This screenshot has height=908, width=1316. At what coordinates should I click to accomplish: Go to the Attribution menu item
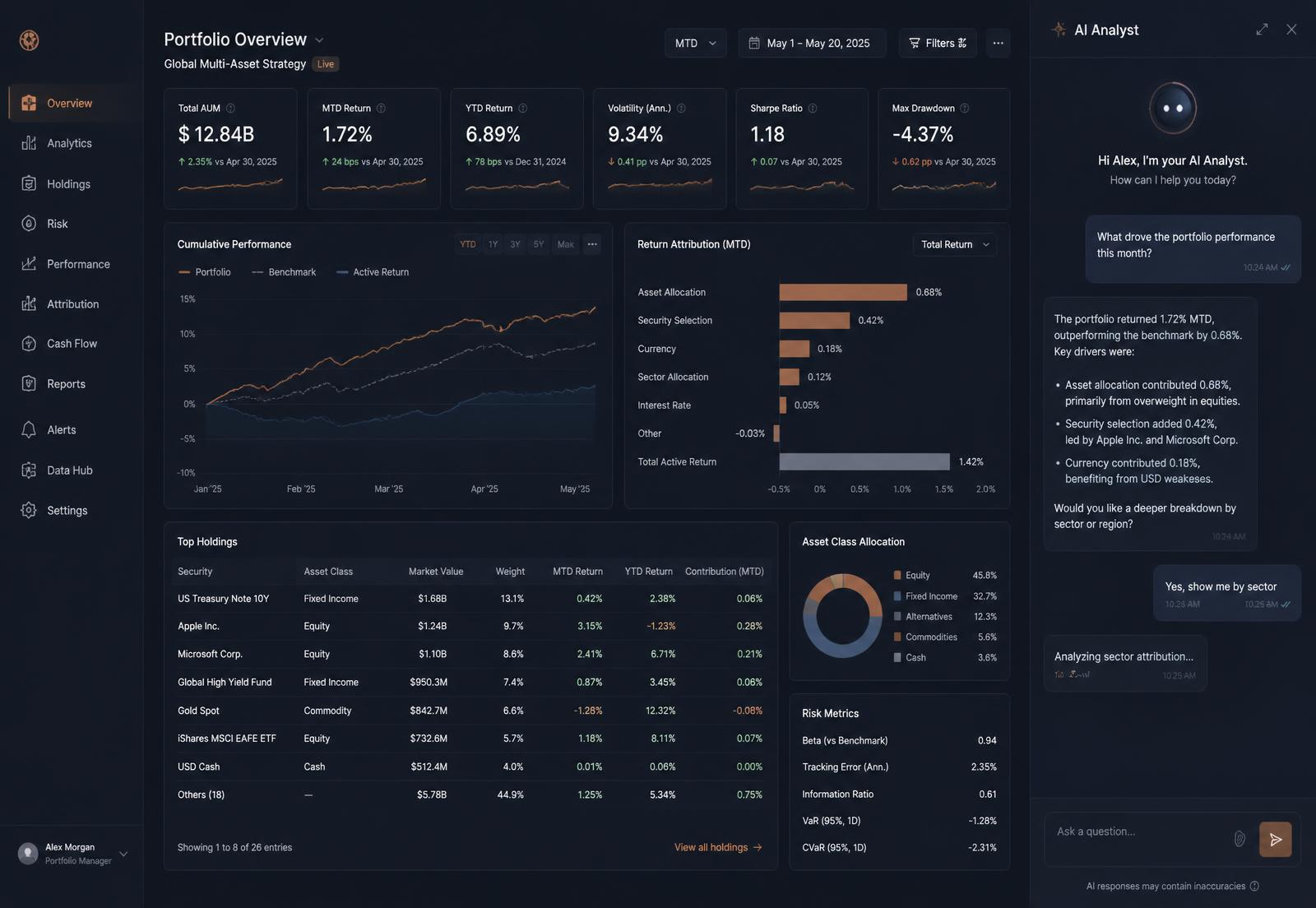pos(72,303)
